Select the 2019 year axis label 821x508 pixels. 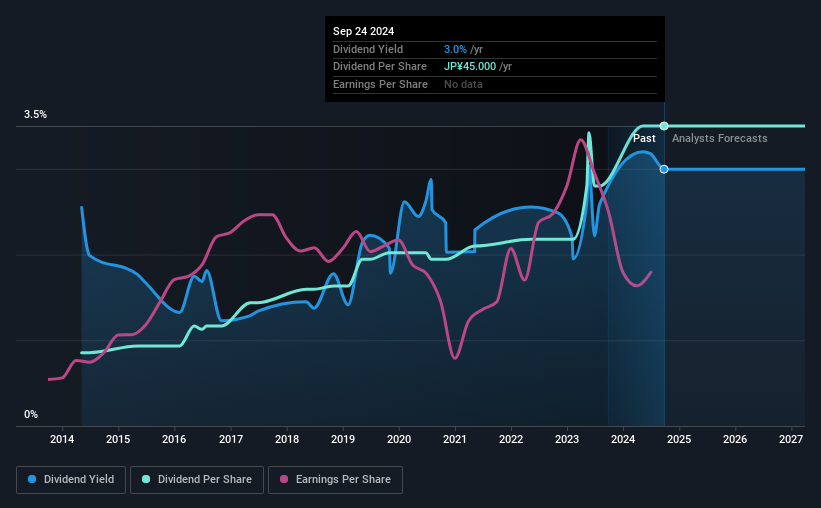click(x=343, y=439)
